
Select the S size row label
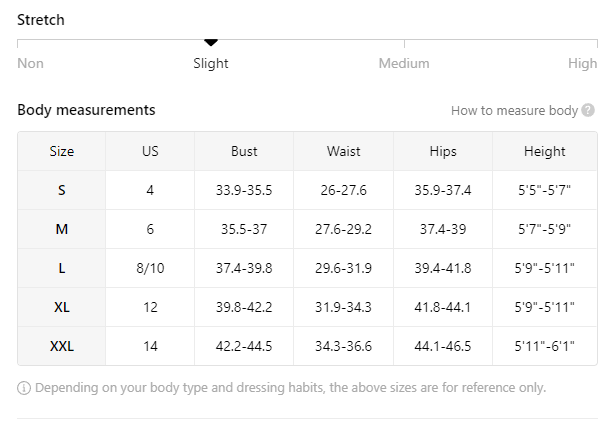point(62,190)
